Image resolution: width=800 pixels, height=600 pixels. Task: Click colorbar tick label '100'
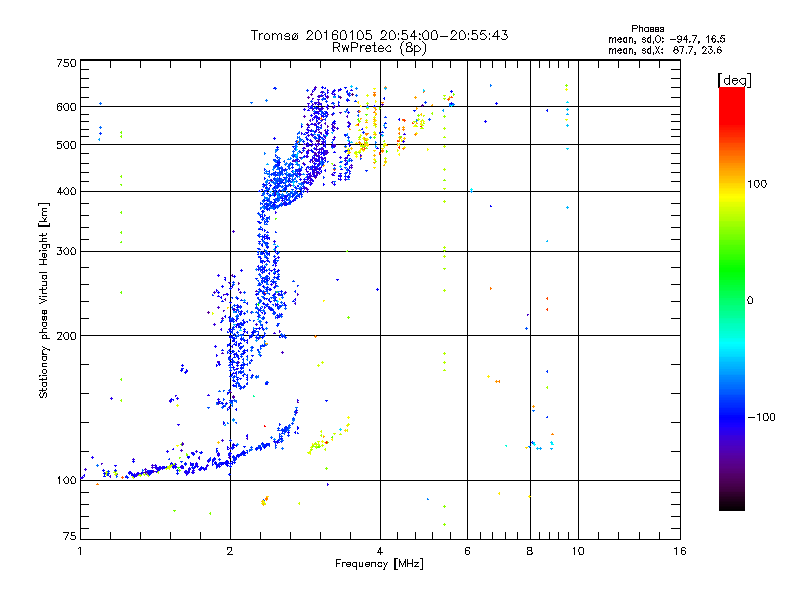(x=757, y=184)
